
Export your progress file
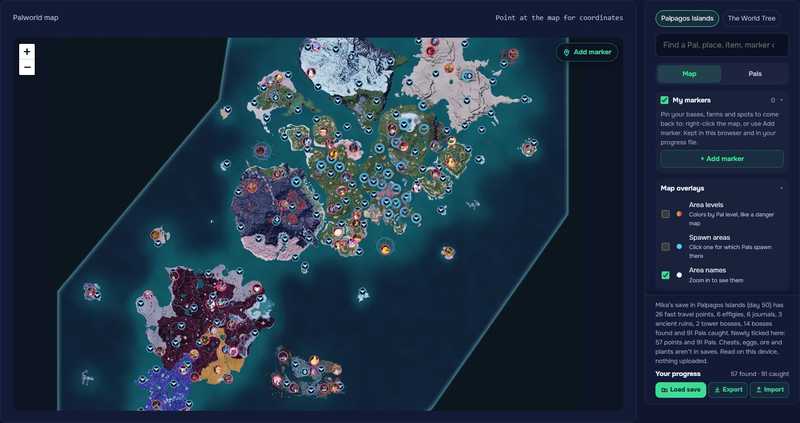click(x=728, y=390)
